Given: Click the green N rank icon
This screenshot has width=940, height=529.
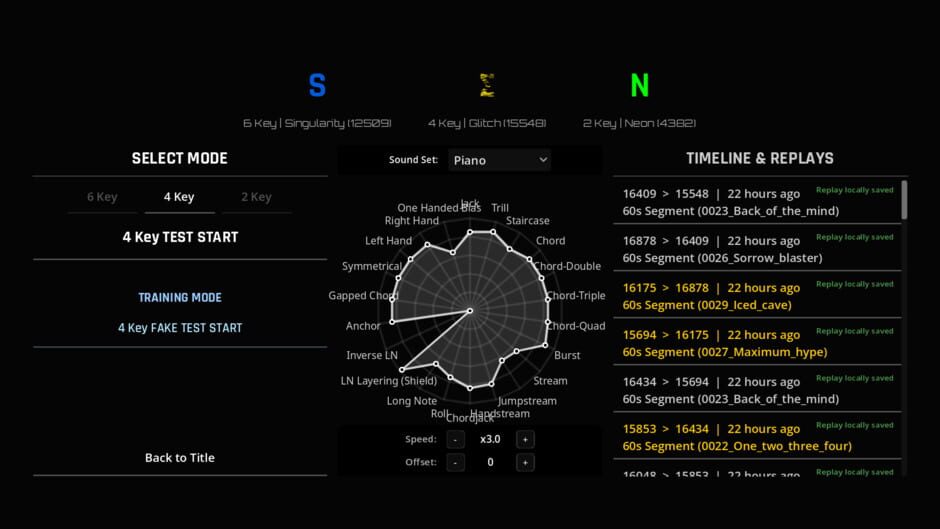Looking at the screenshot, I should (640, 85).
